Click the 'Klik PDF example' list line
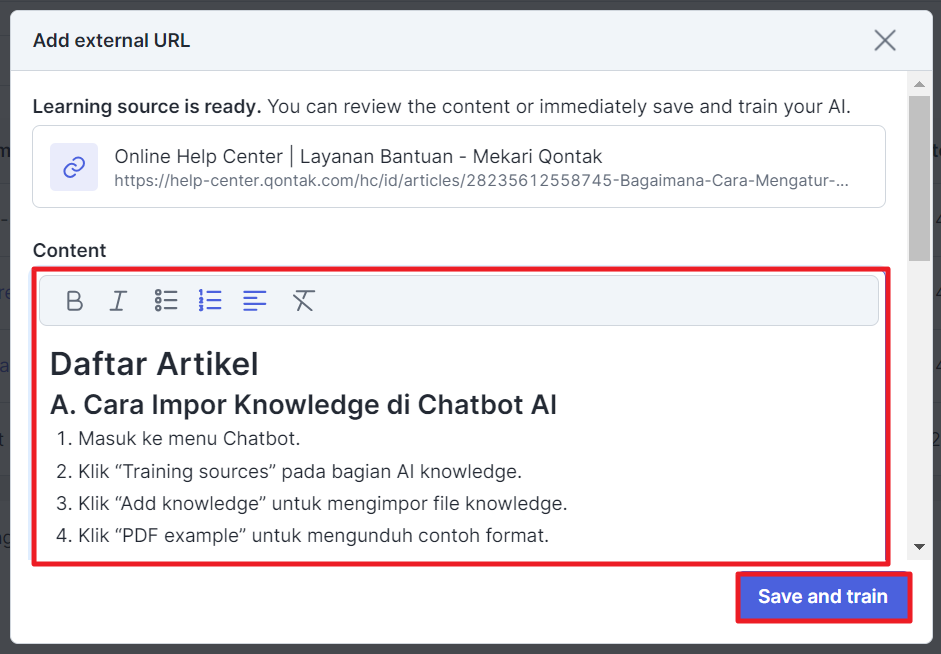The height and width of the screenshot is (654, 941). click(313, 536)
